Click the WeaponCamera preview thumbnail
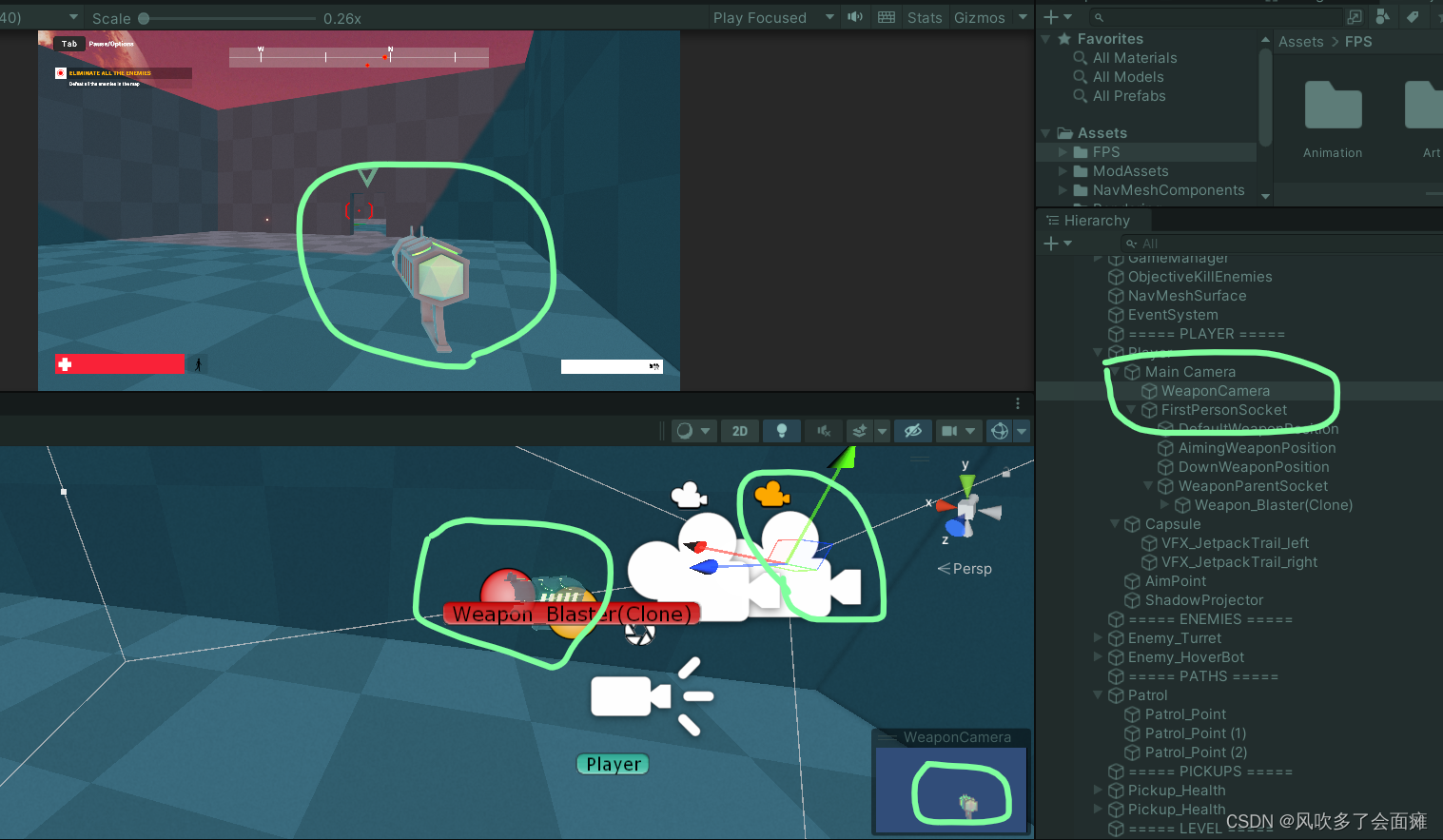This screenshot has height=840, width=1443. 950,790
